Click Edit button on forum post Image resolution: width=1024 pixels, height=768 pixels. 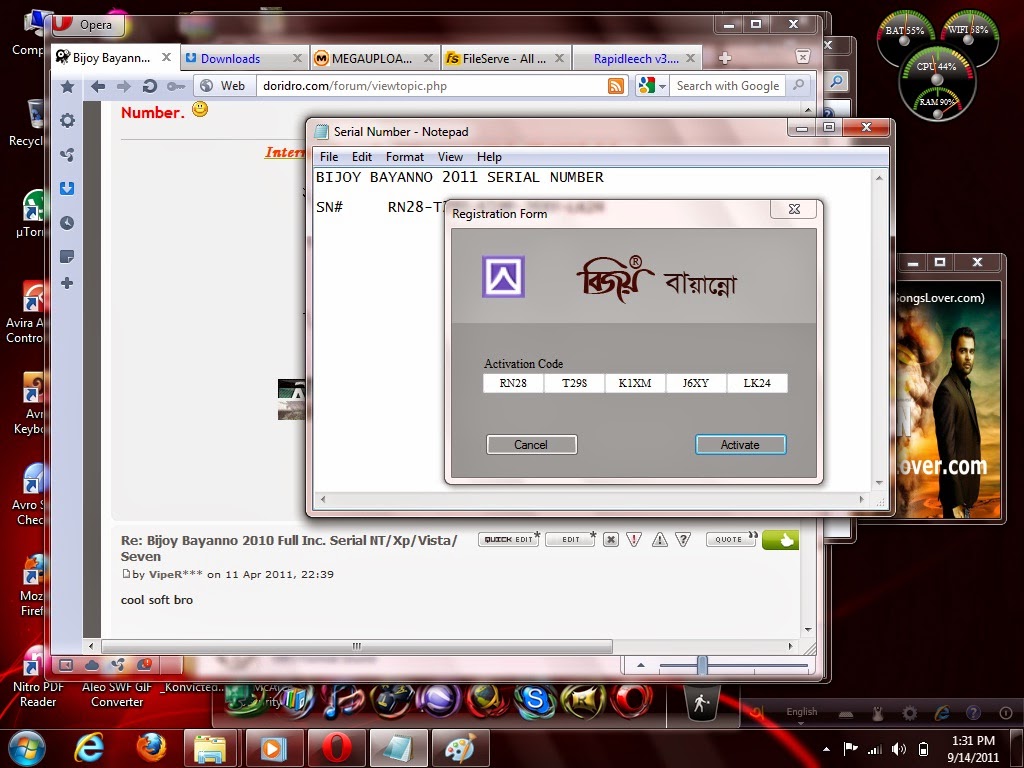pos(571,539)
